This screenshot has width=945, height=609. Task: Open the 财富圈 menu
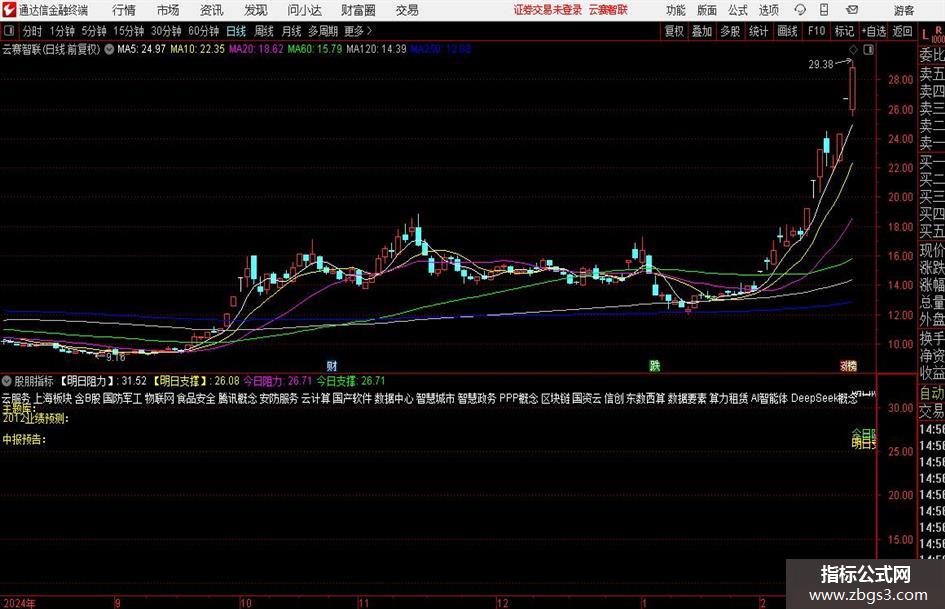358,10
